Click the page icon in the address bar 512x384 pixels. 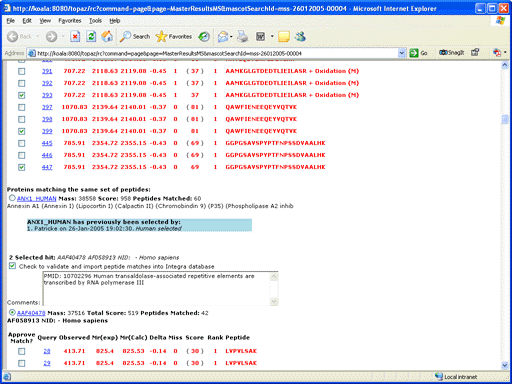point(32,53)
